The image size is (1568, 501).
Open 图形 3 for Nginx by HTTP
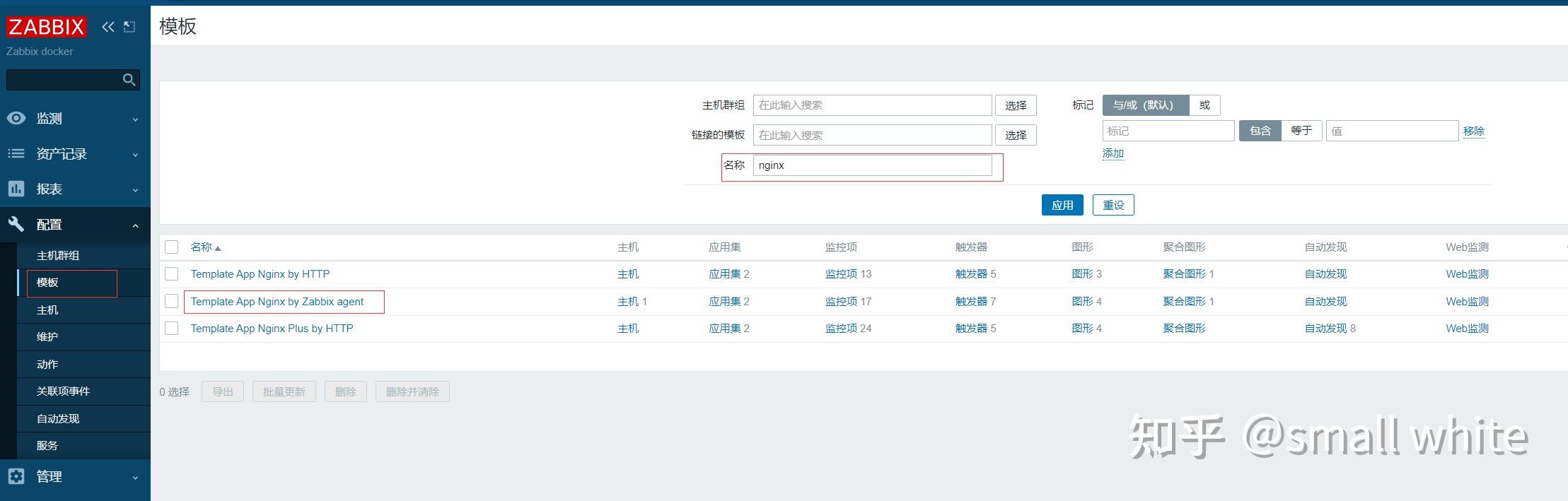pos(1082,274)
